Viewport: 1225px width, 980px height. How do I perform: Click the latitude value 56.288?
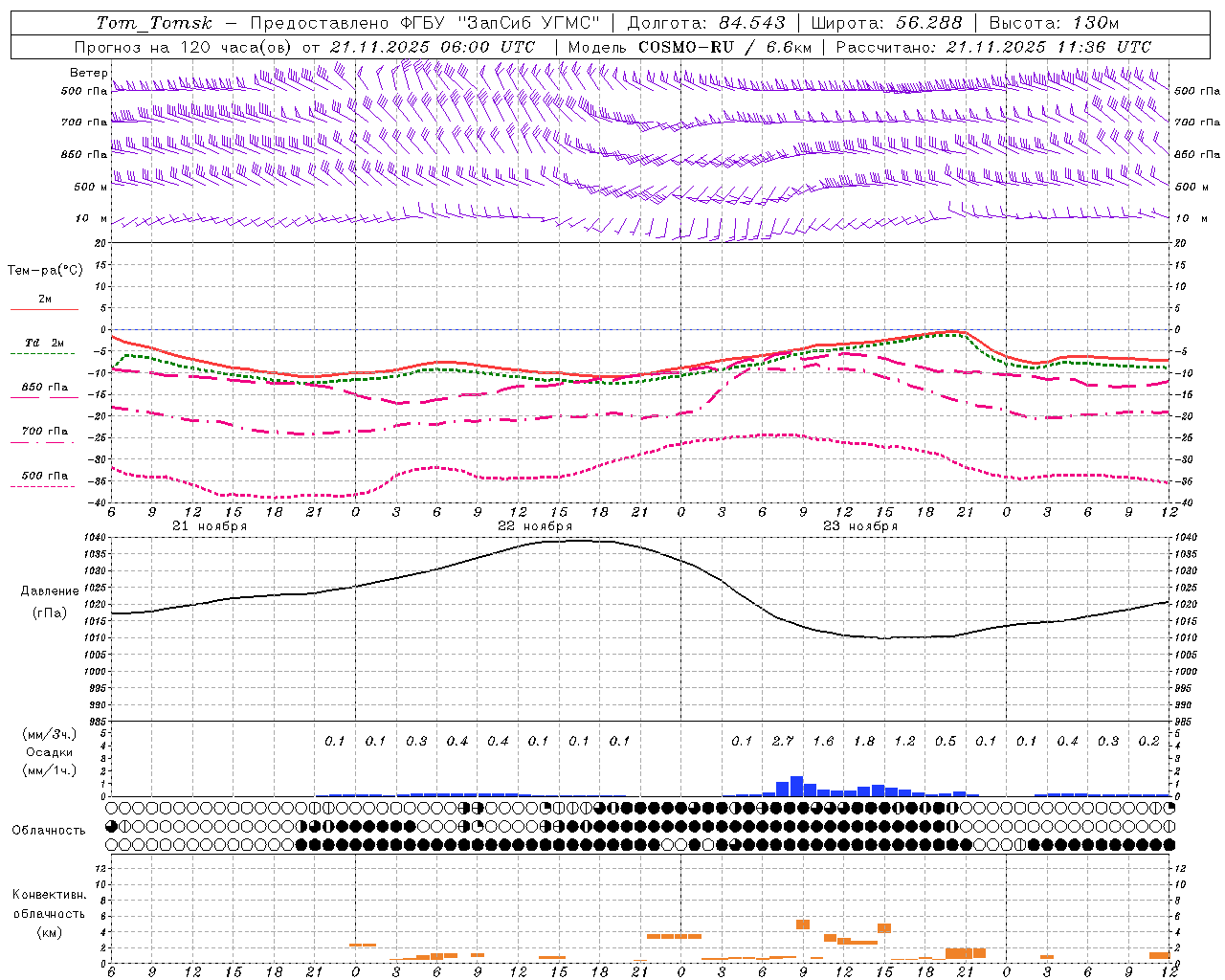(x=928, y=23)
